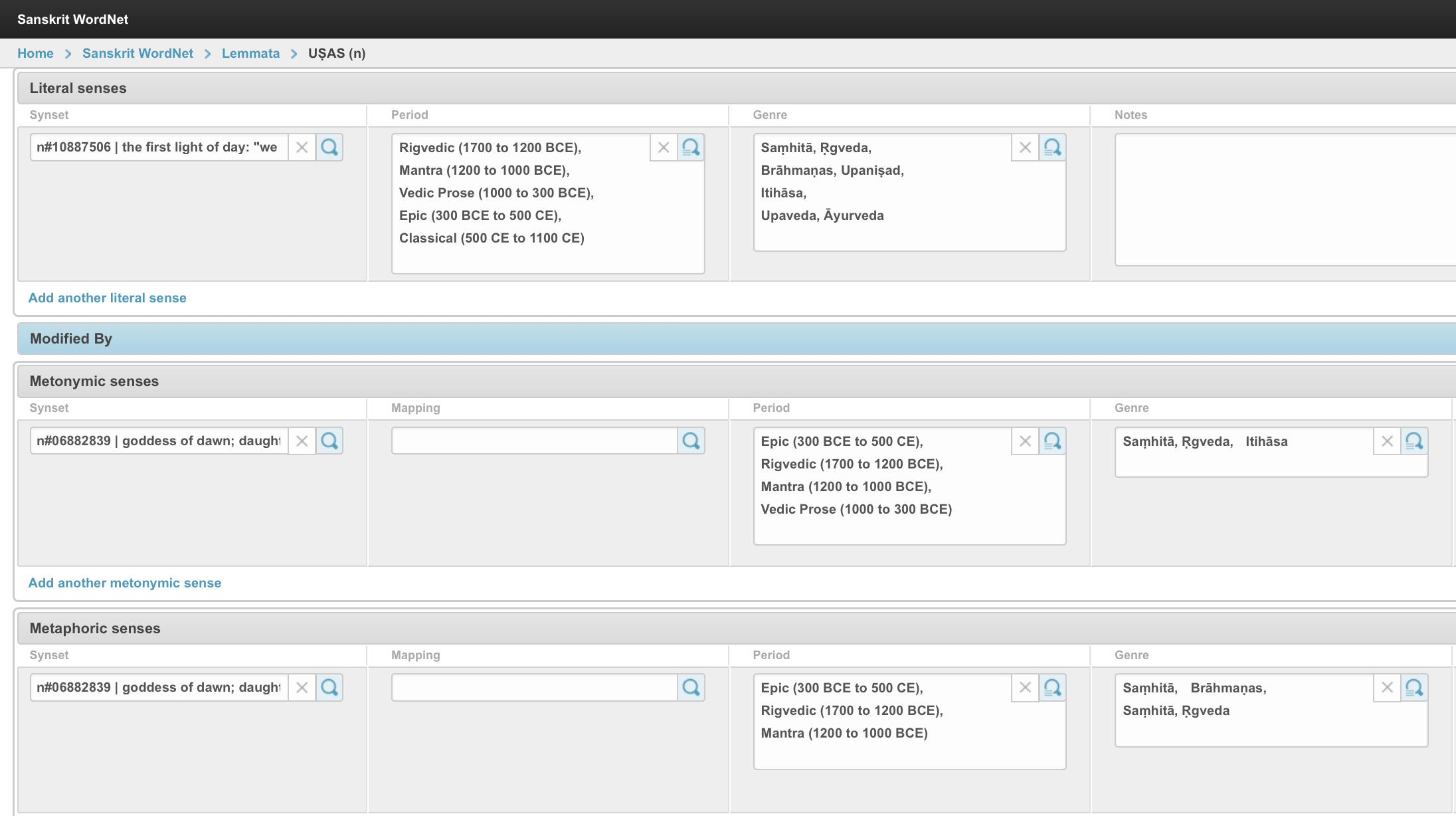Screen dimensions: 1456x816
Task: Search synsets for the metaphoric sense
Action: pos(329,687)
